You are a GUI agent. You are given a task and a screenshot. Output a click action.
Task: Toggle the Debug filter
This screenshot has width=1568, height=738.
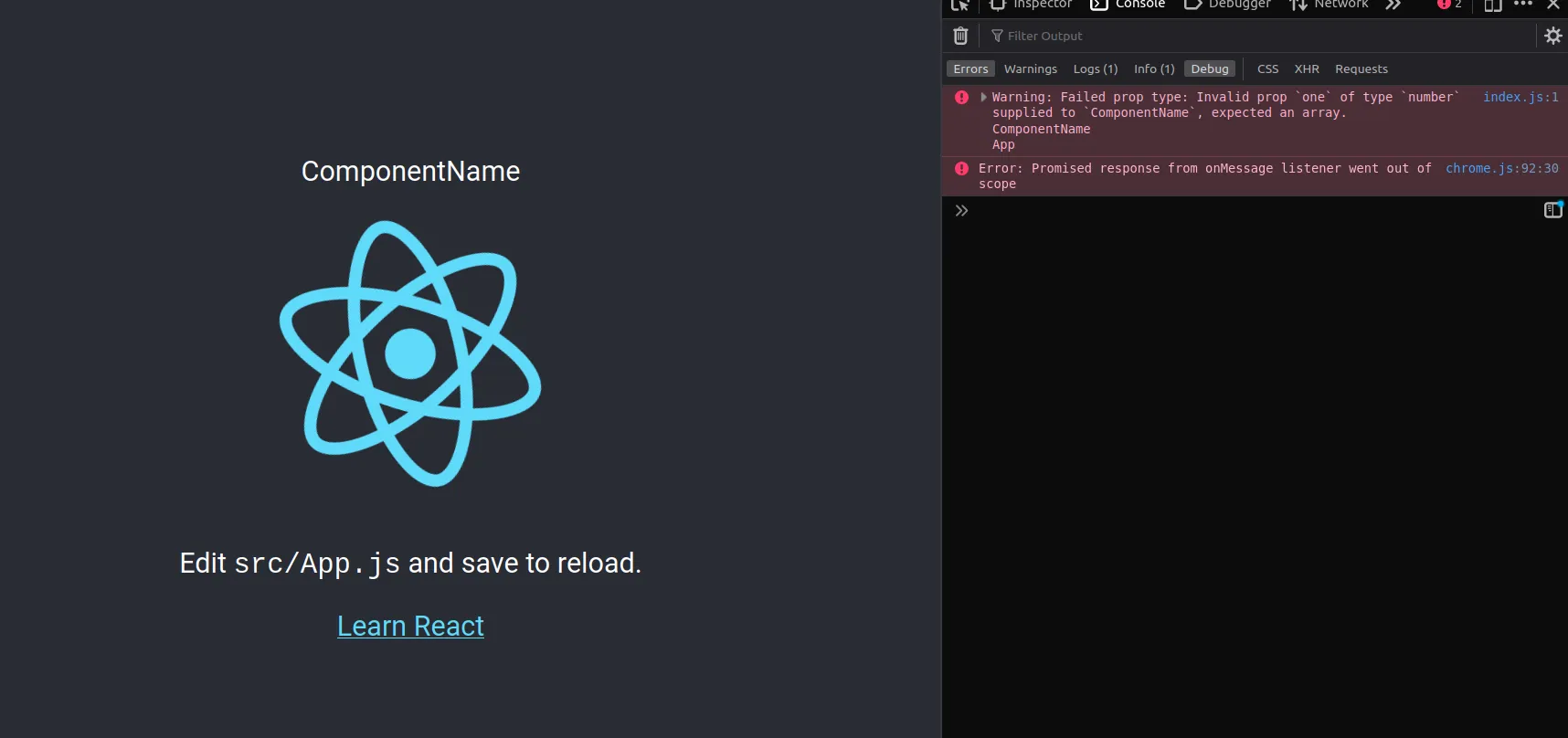1210,69
